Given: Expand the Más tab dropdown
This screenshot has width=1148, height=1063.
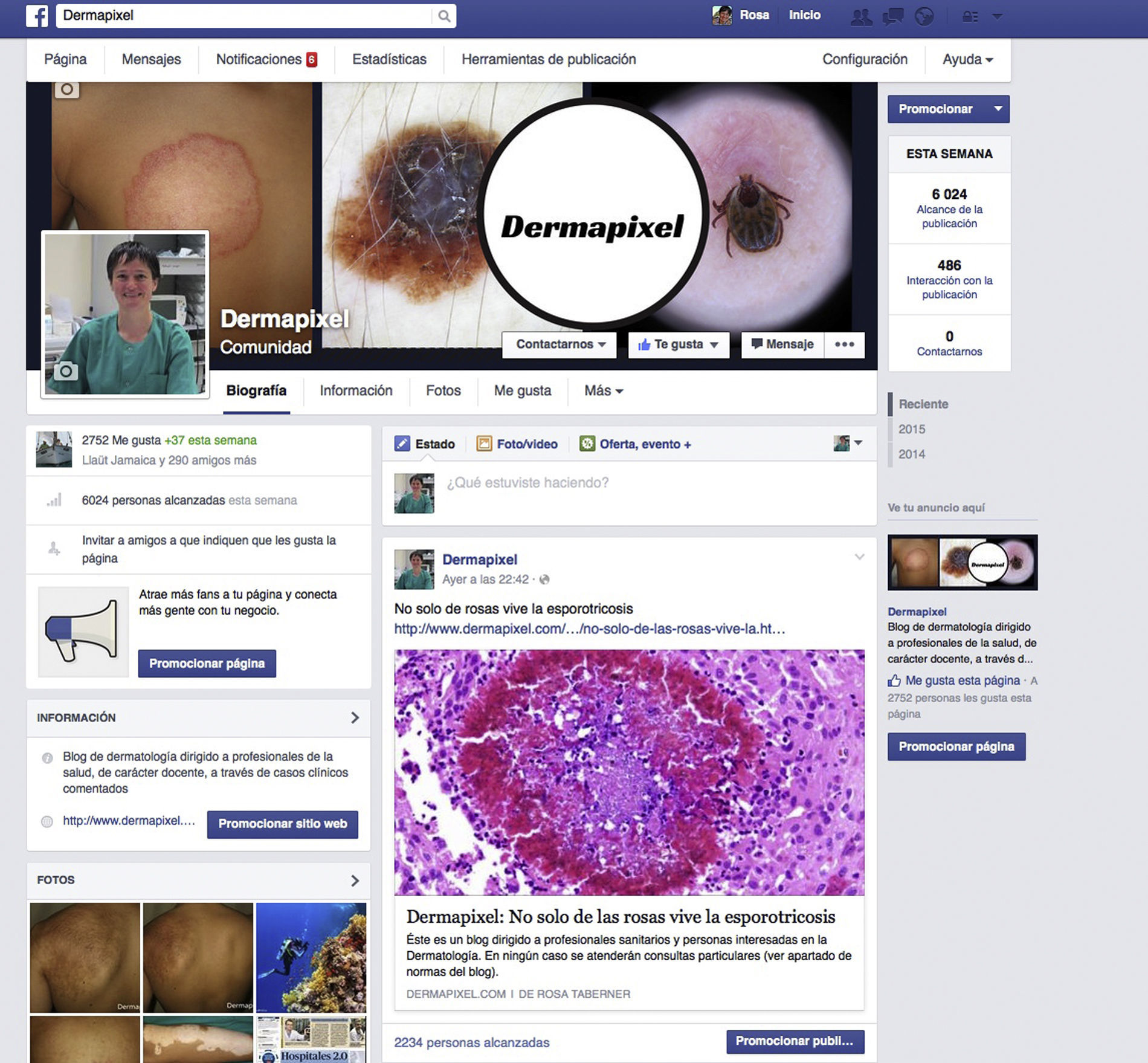Looking at the screenshot, I should tap(603, 391).
